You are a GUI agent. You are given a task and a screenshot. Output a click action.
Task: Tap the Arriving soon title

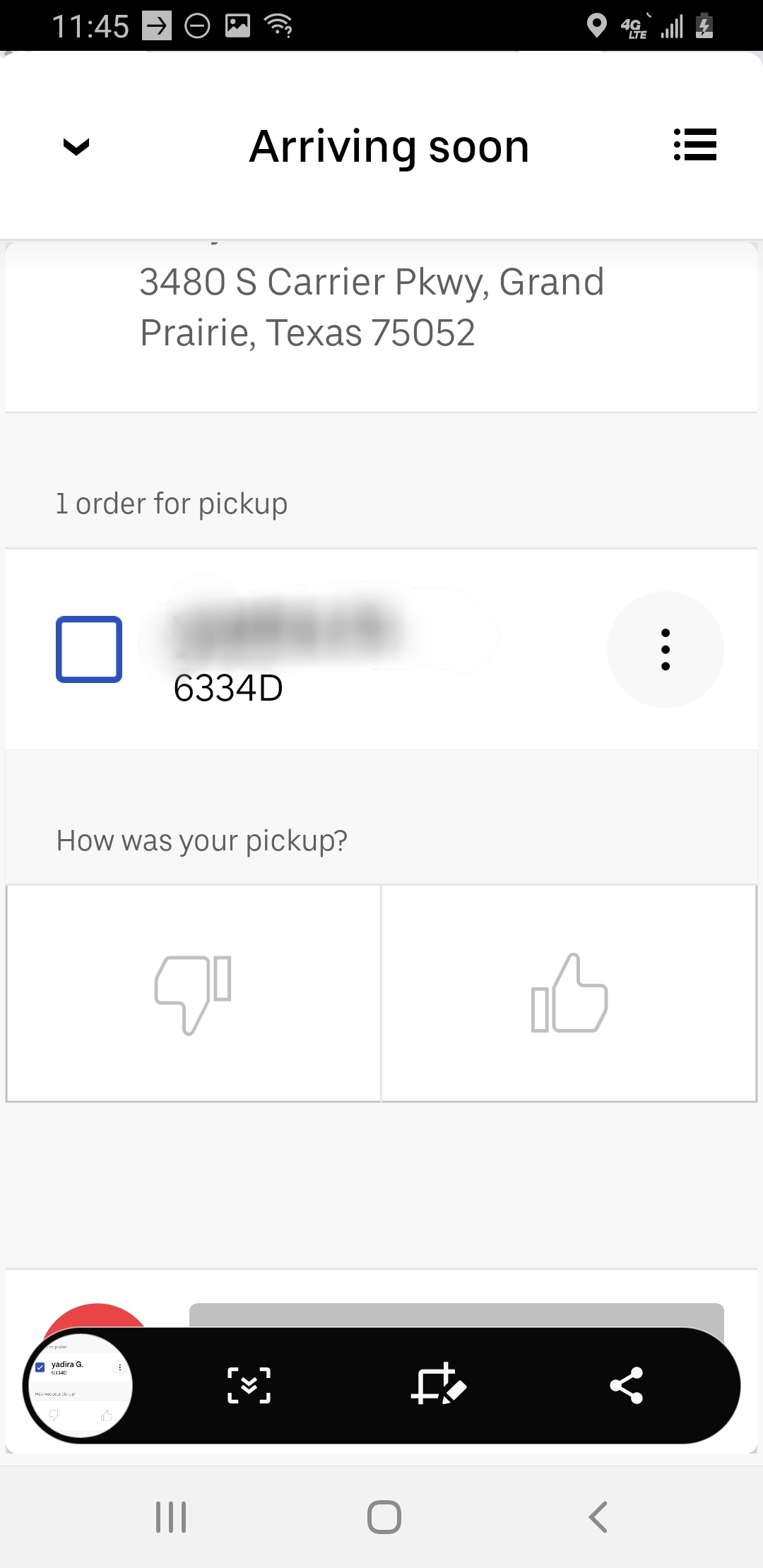(x=389, y=147)
